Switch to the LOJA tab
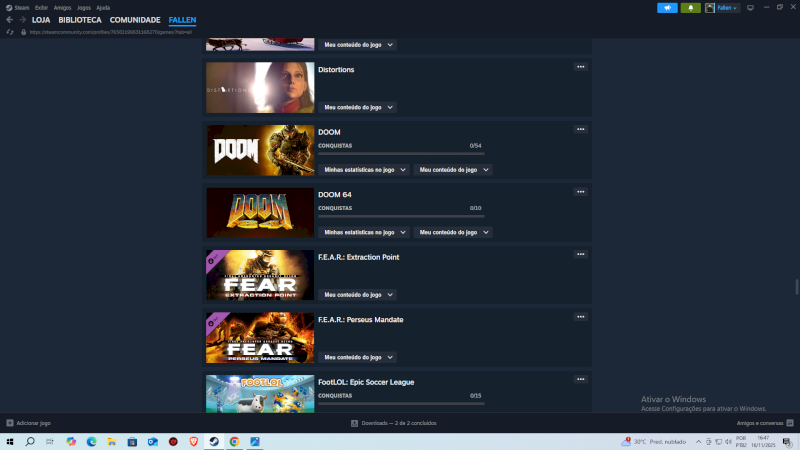800x450 pixels. click(41, 20)
